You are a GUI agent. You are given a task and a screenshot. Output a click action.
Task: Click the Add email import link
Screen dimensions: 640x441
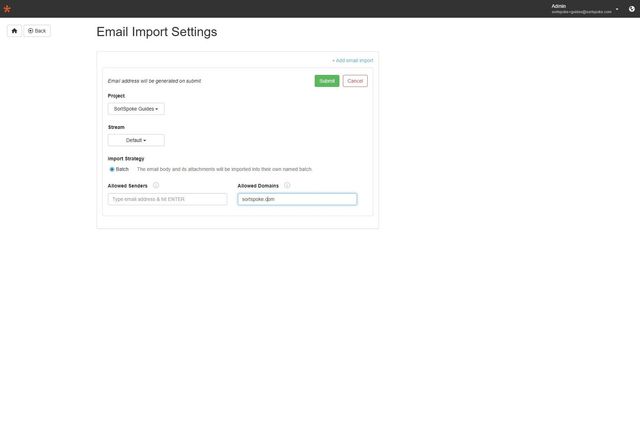353,60
